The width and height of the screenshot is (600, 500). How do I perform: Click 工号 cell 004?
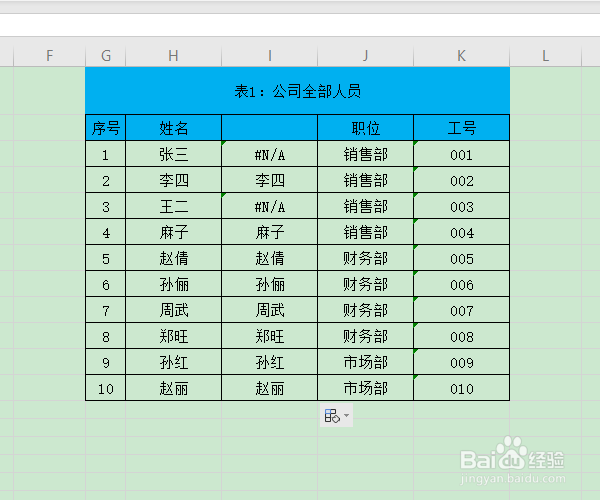(x=461, y=232)
